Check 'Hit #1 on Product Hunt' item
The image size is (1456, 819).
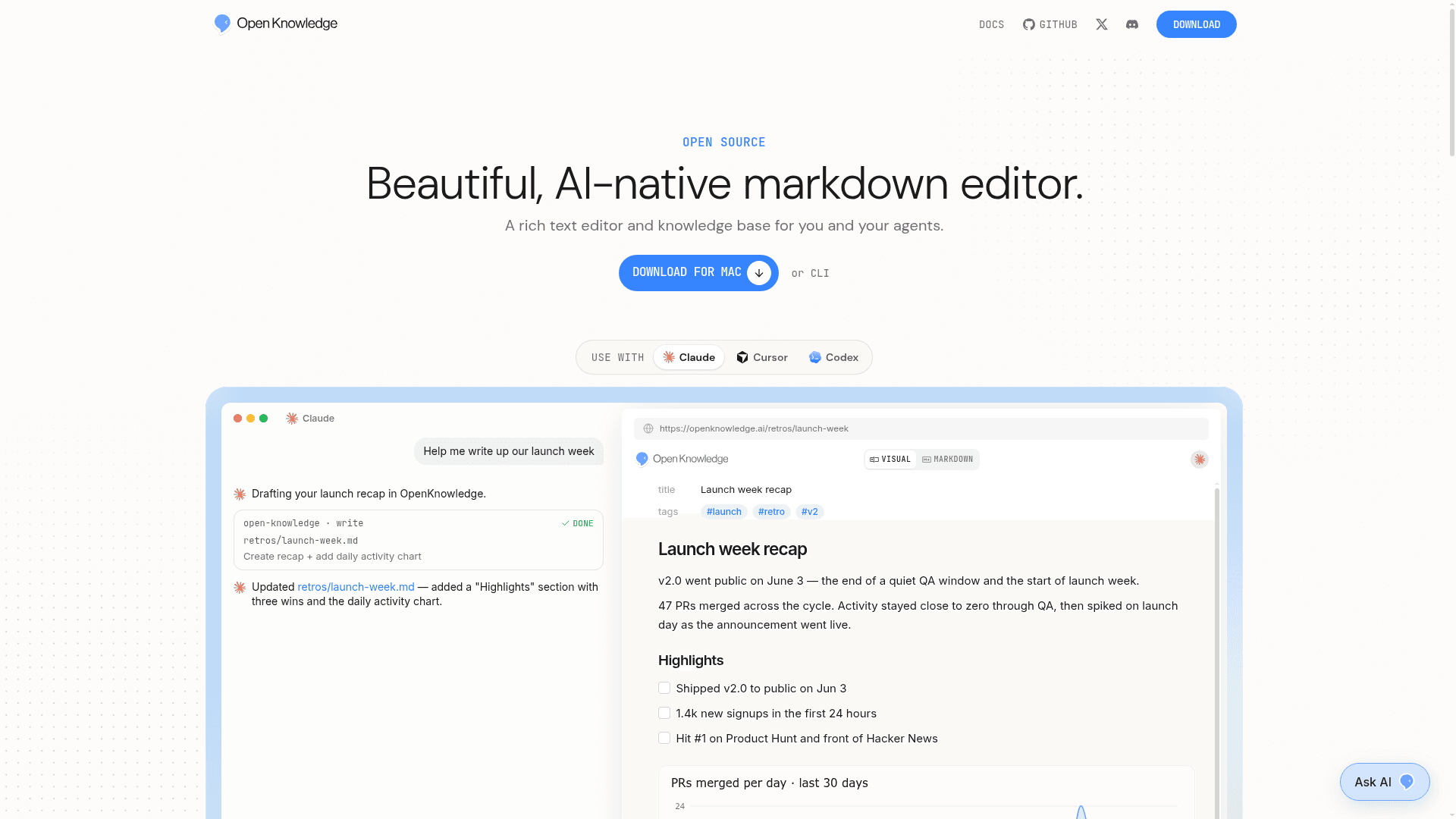[x=664, y=738]
